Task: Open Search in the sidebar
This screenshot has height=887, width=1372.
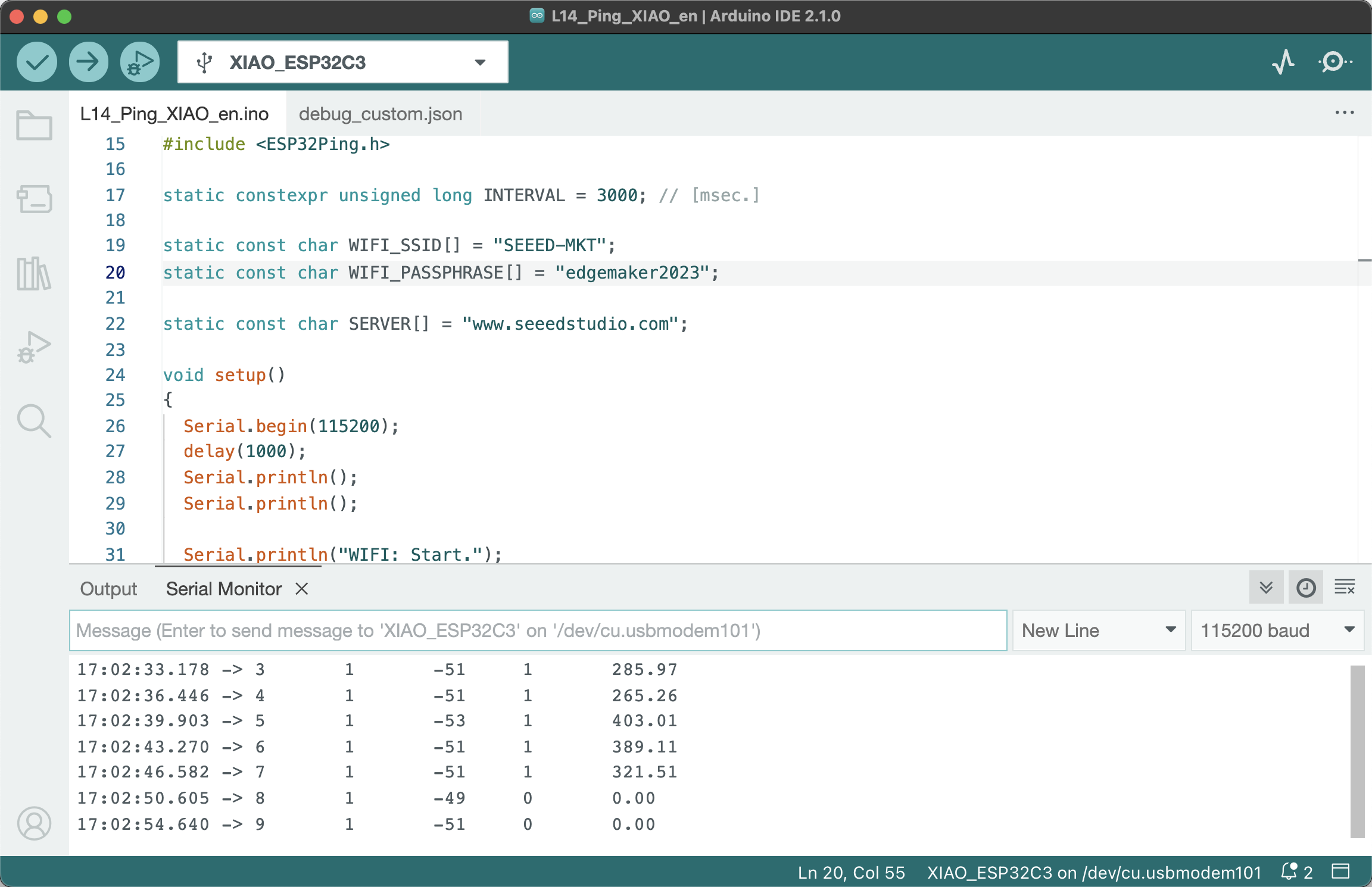Action: pos(34,421)
